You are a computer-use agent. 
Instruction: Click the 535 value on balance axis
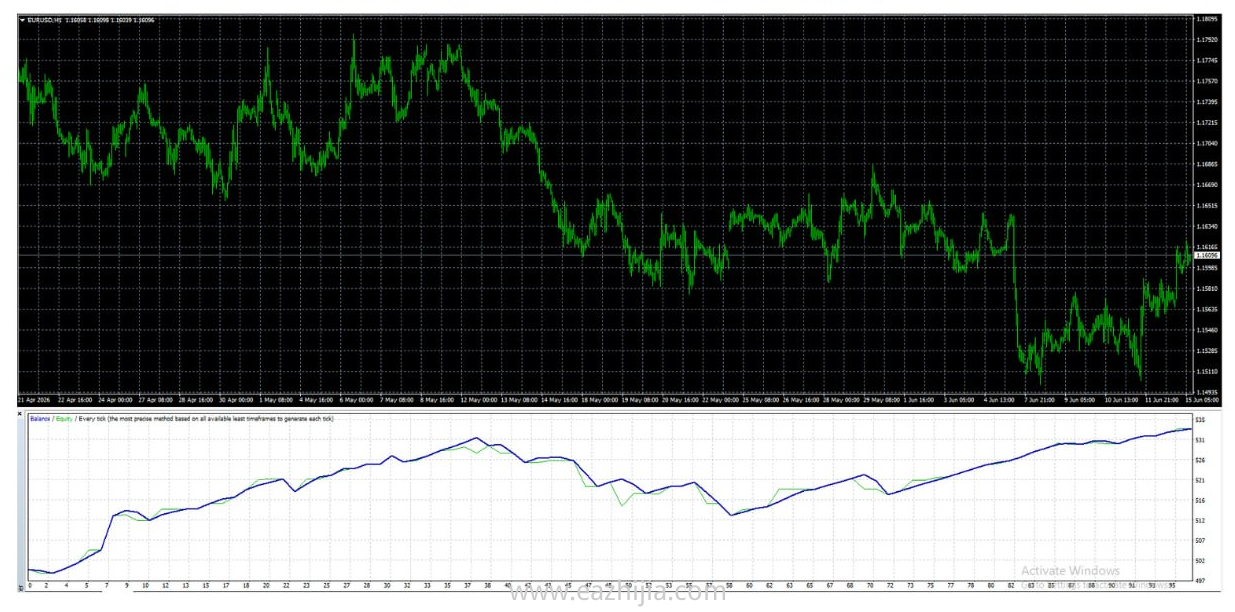(x=1201, y=420)
